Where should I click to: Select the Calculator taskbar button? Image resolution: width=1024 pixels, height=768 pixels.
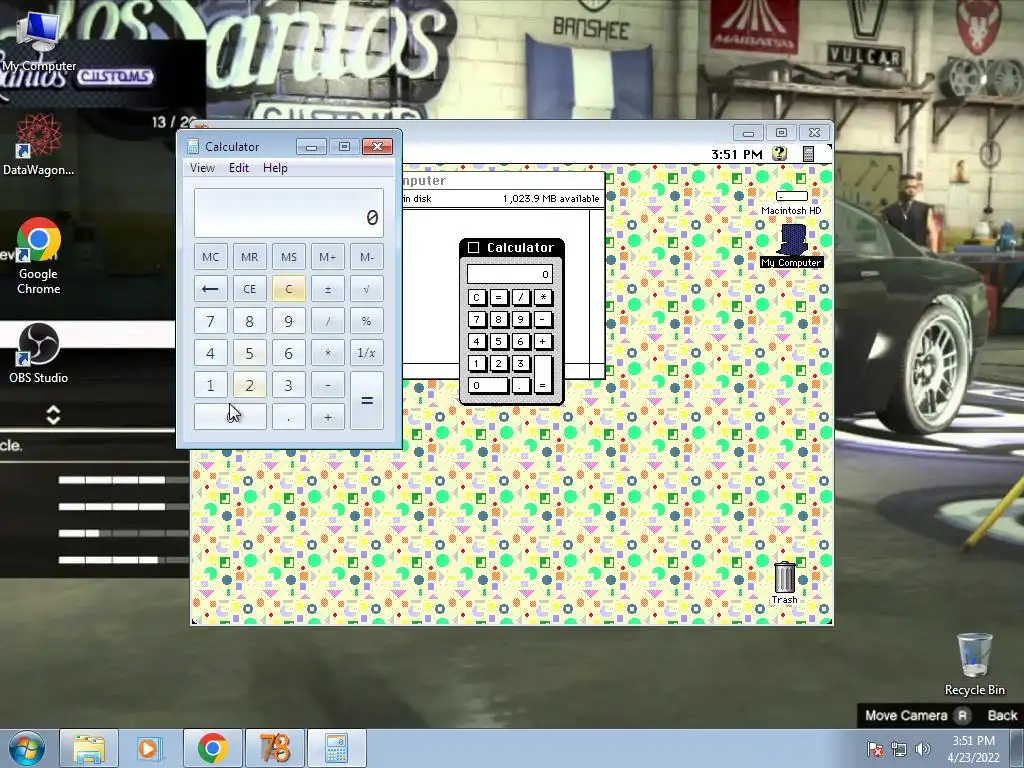[336, 748]
